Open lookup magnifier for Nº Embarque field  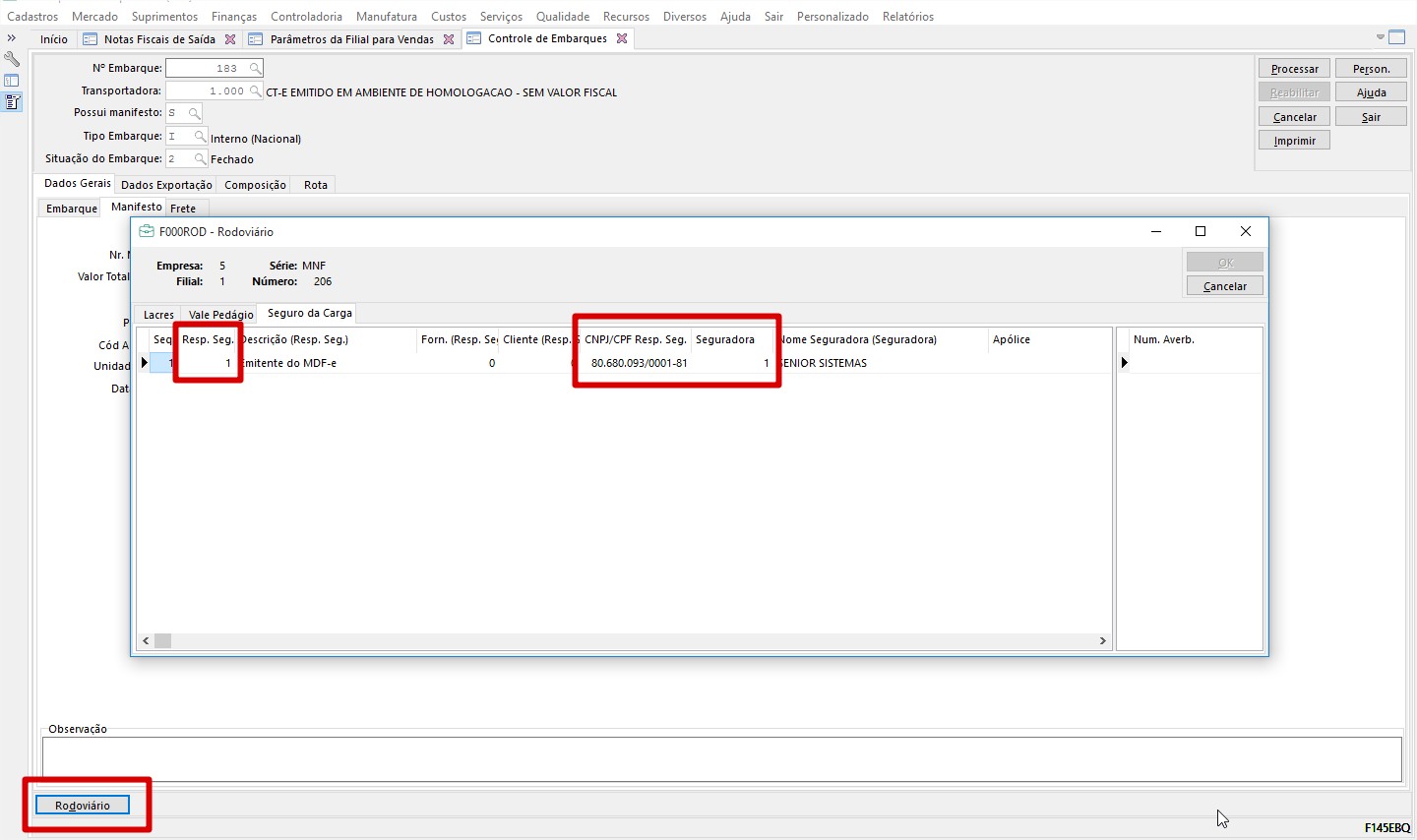[x=255, y=69]
